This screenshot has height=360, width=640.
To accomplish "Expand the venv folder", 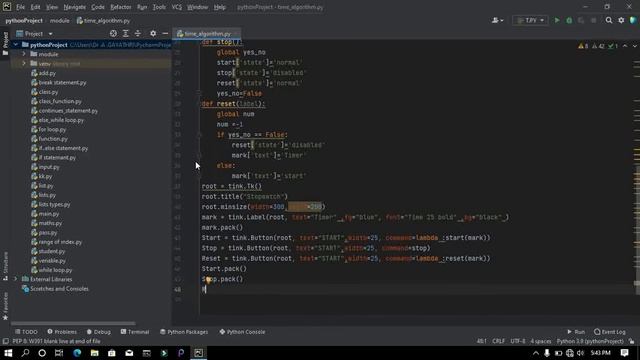I will pyautogui.click(x=24, y=63).
